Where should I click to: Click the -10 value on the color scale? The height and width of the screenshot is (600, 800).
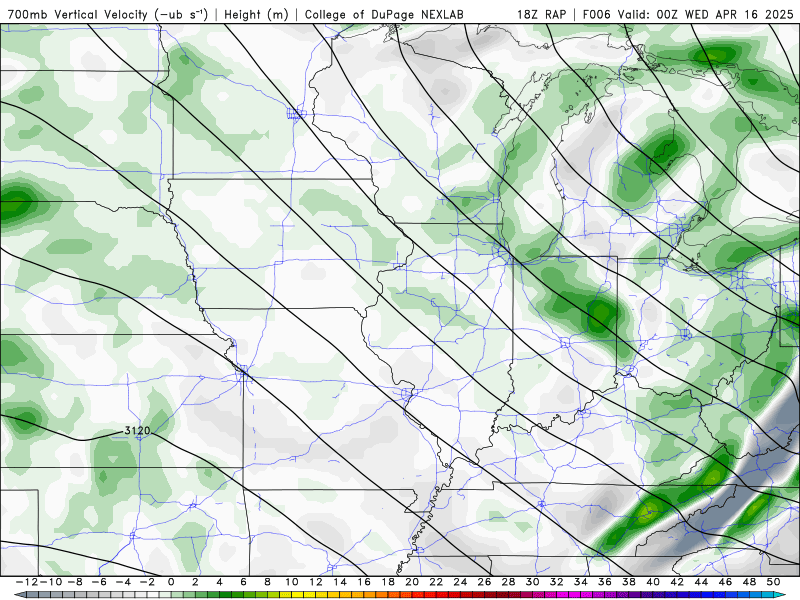click(x=51, y=582)
